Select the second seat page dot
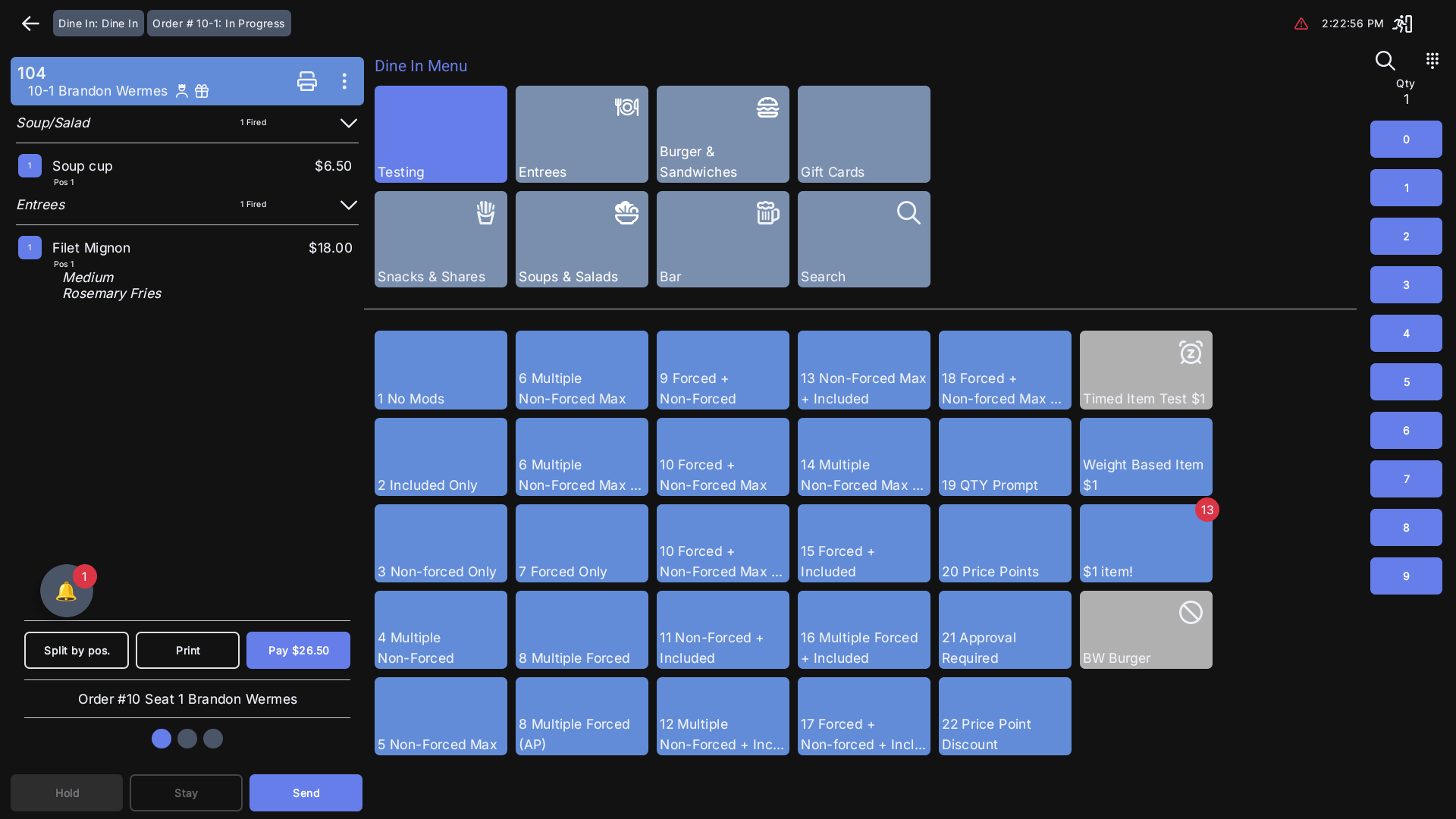Screen dimensions: 1456x819 click(x=187, y=739)
